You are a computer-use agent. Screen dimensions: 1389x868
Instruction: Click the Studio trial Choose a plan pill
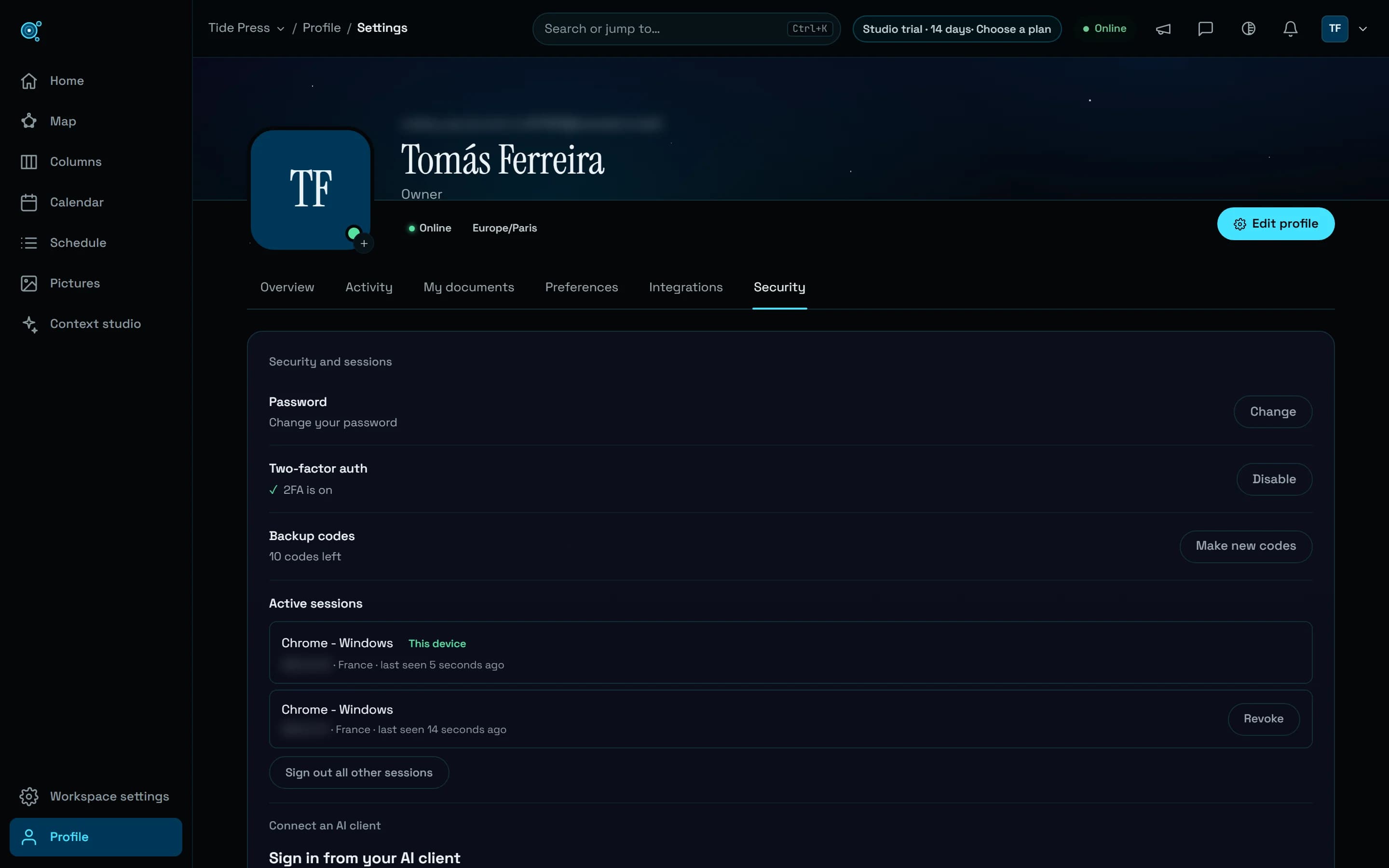(957, 29)
